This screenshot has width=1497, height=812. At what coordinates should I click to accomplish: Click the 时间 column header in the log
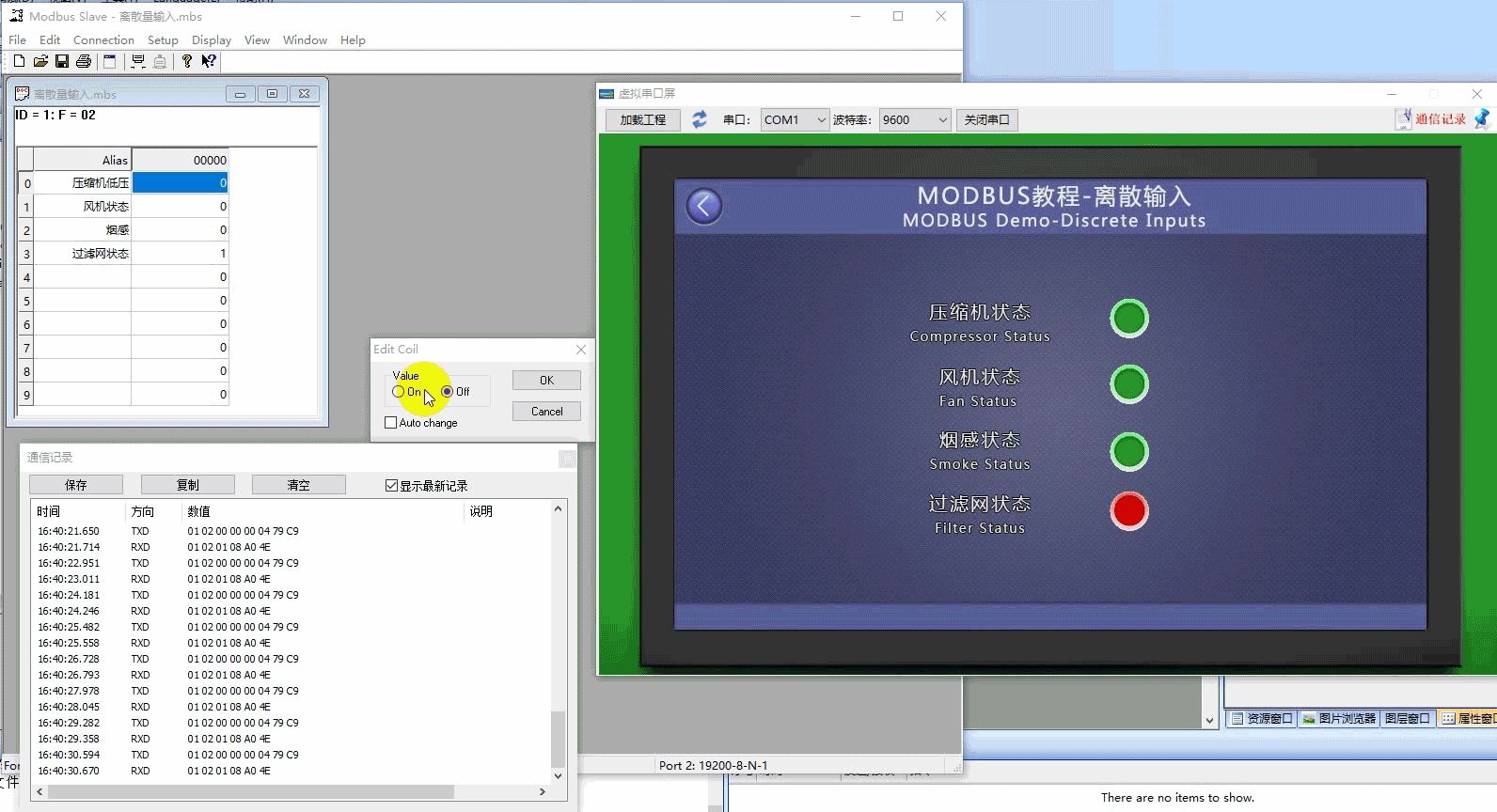78,511
